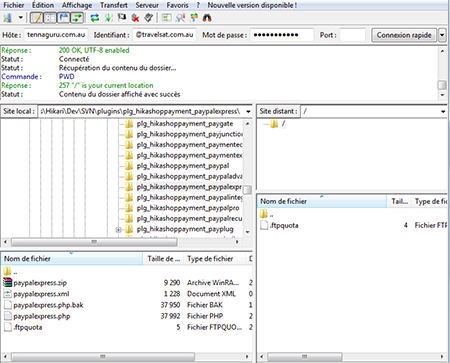This screenshot has height=363, width=450.
Task: Open the ? help menu
Action: (x=198, y=5)
